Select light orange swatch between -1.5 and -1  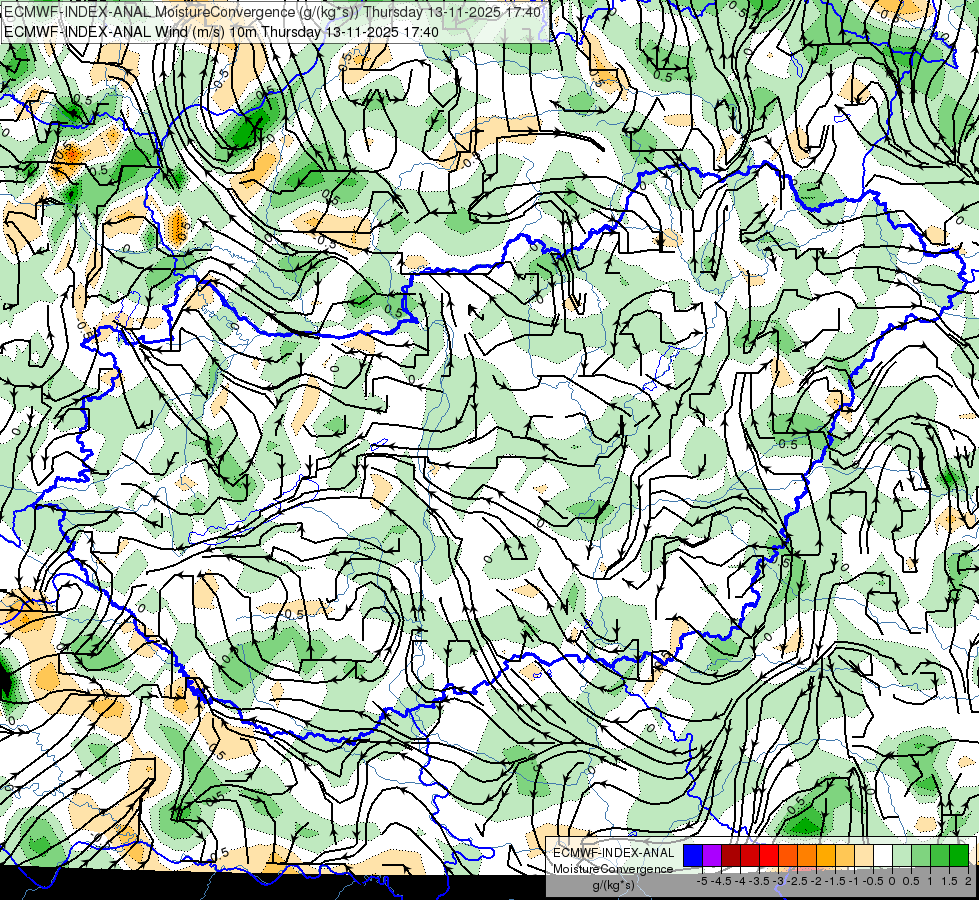(x=845, y=856)
